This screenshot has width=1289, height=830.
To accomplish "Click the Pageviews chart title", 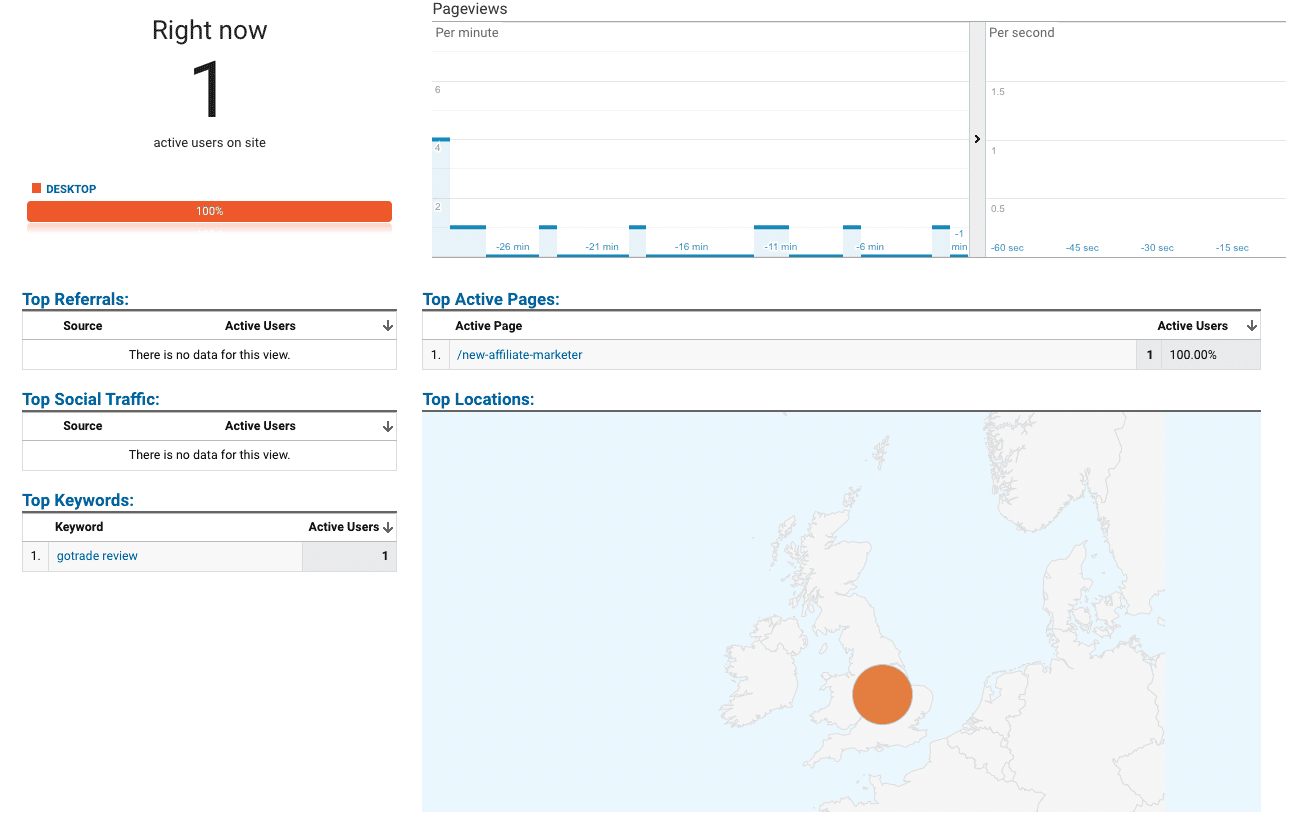I will (470, 9).
